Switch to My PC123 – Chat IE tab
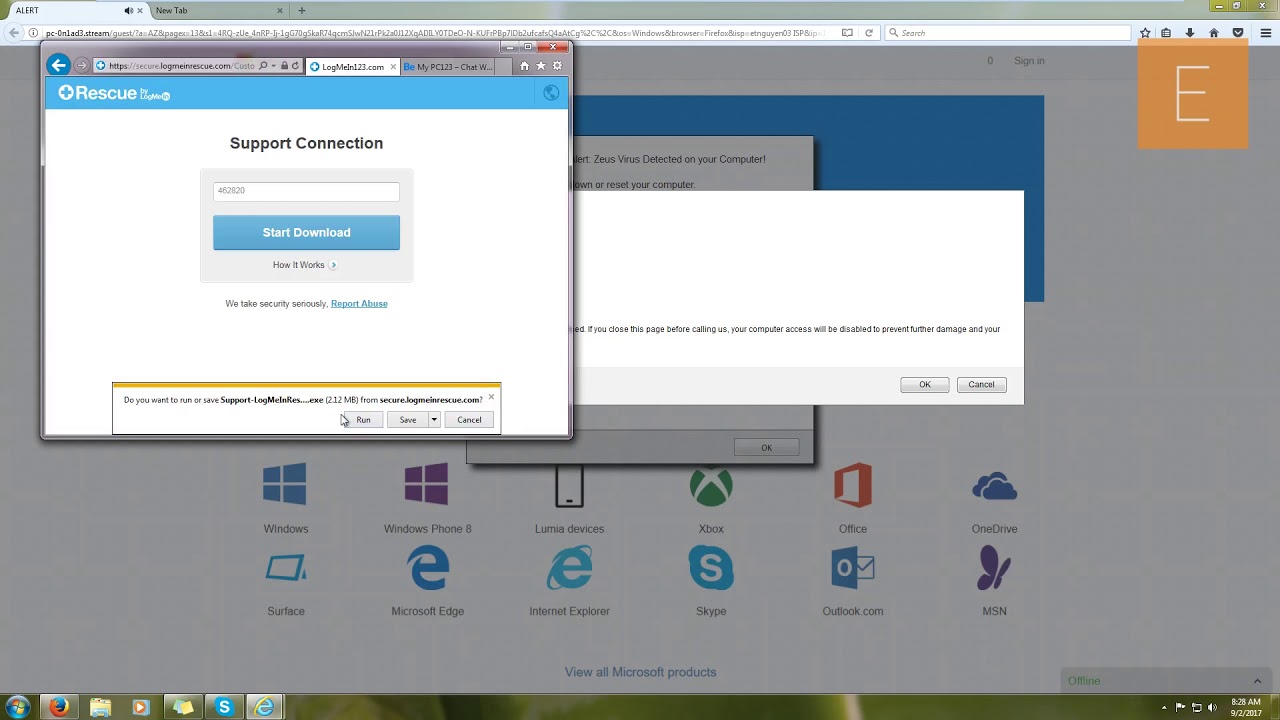This screenshot has width=1280, height=720. coord(448,67)
